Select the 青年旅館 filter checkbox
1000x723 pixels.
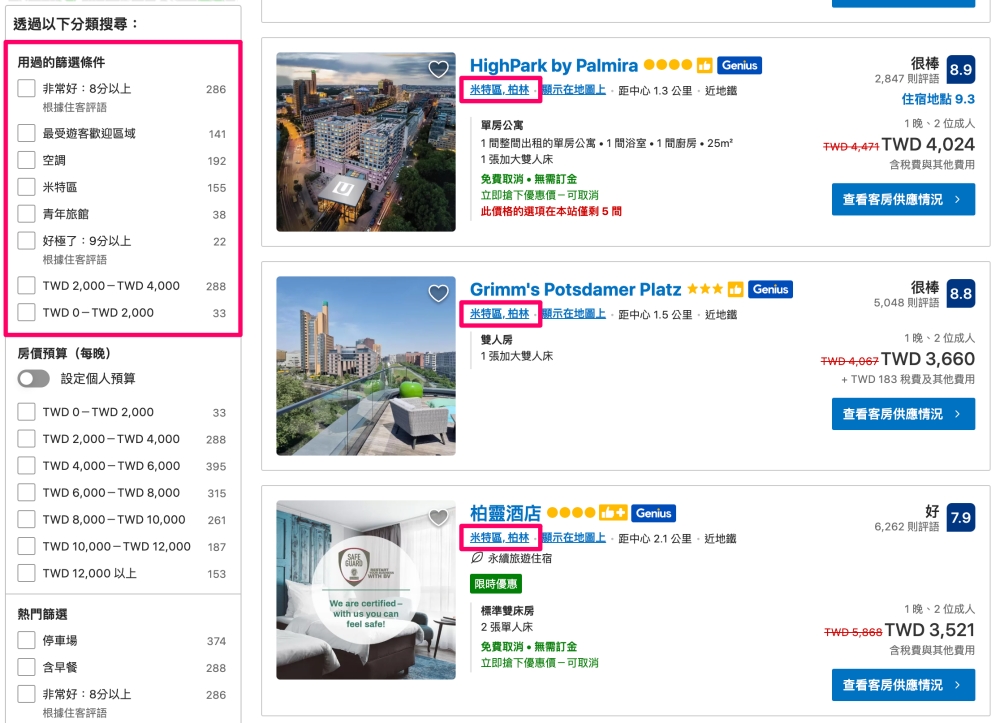(26, 214)
